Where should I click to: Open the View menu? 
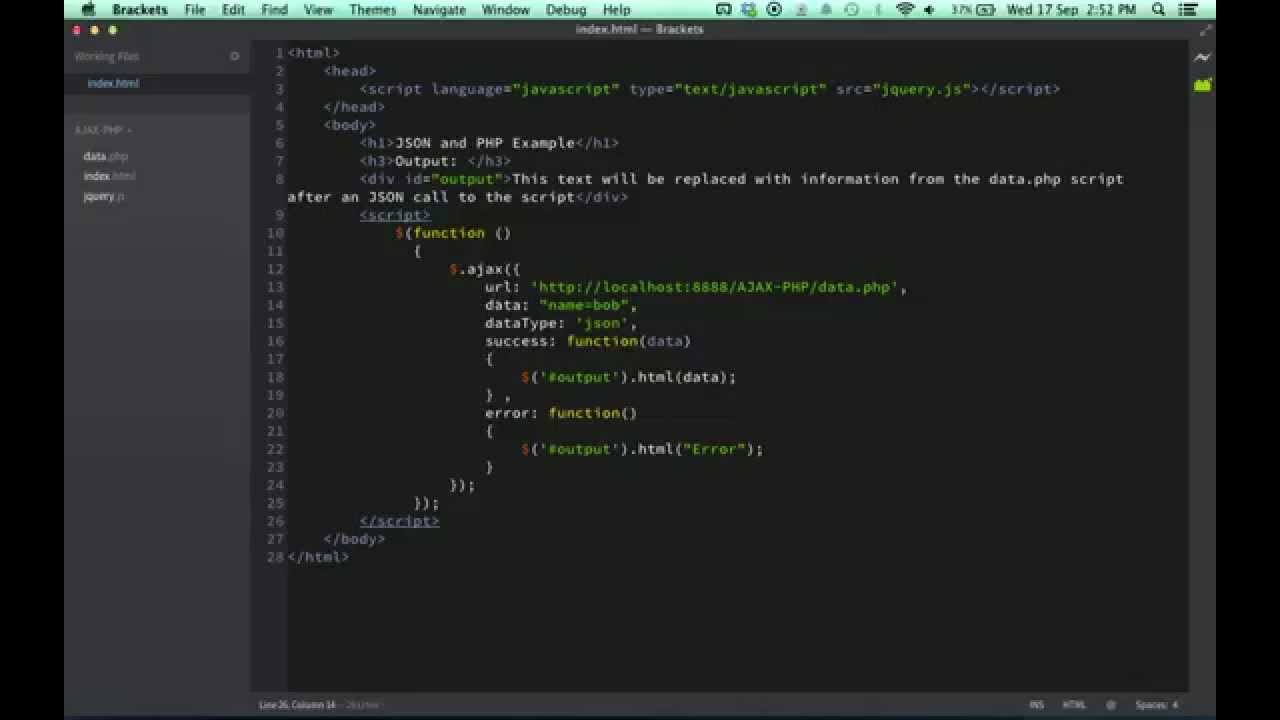pyautogui.click(x=318, y=10)
